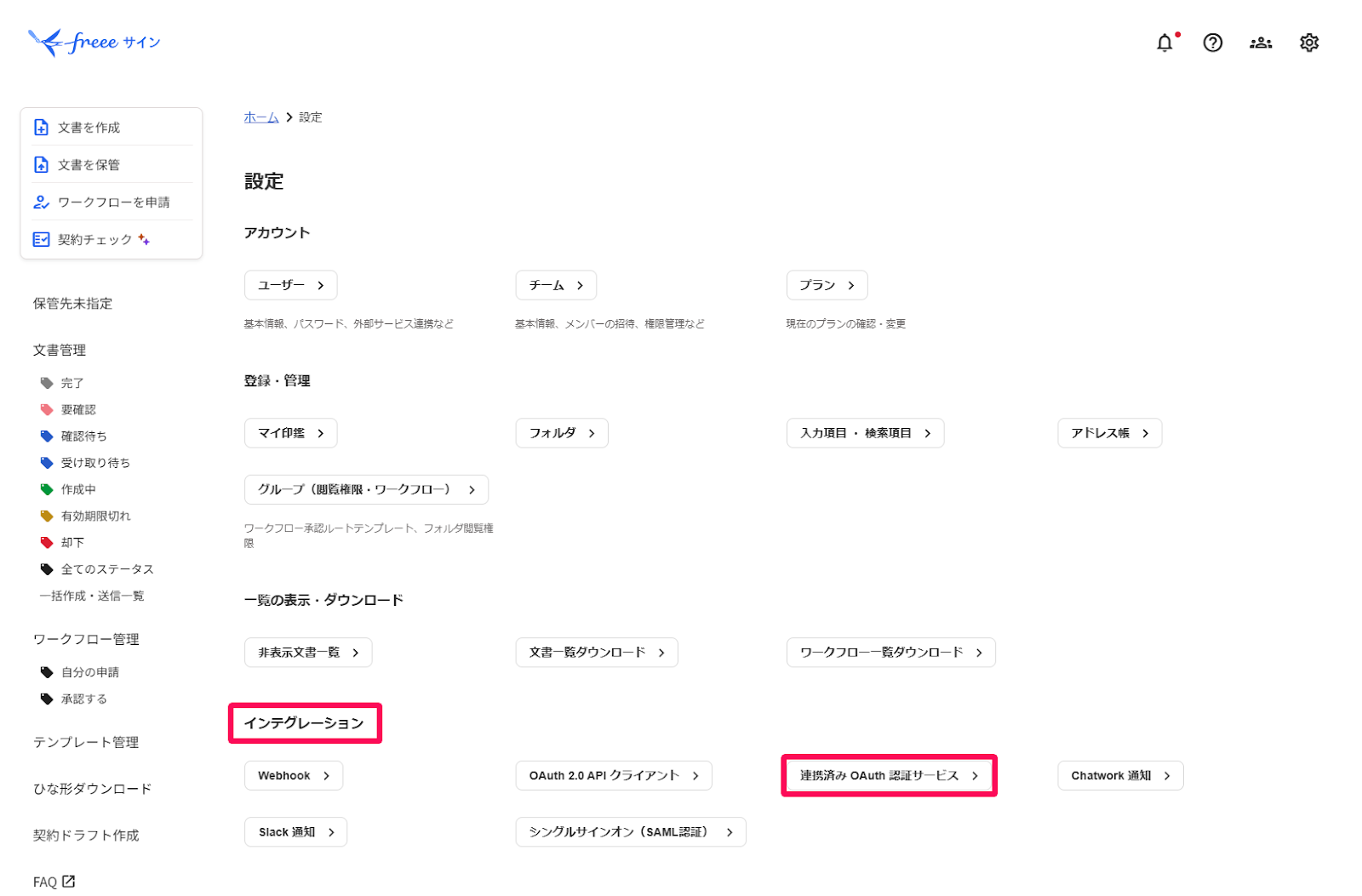Screen dimensions: 1362x896
Task: Click the external link icon beside FAQ
Action: coord(68,882)
